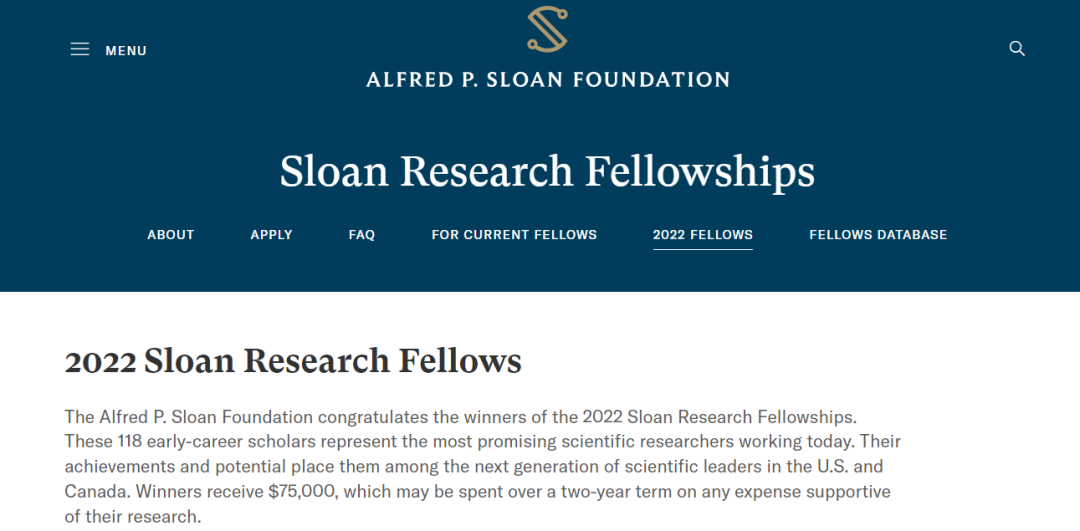Click the Sloan Research Fellowships banner title
Screen dimensions: 1080x531
click(547, 171)
